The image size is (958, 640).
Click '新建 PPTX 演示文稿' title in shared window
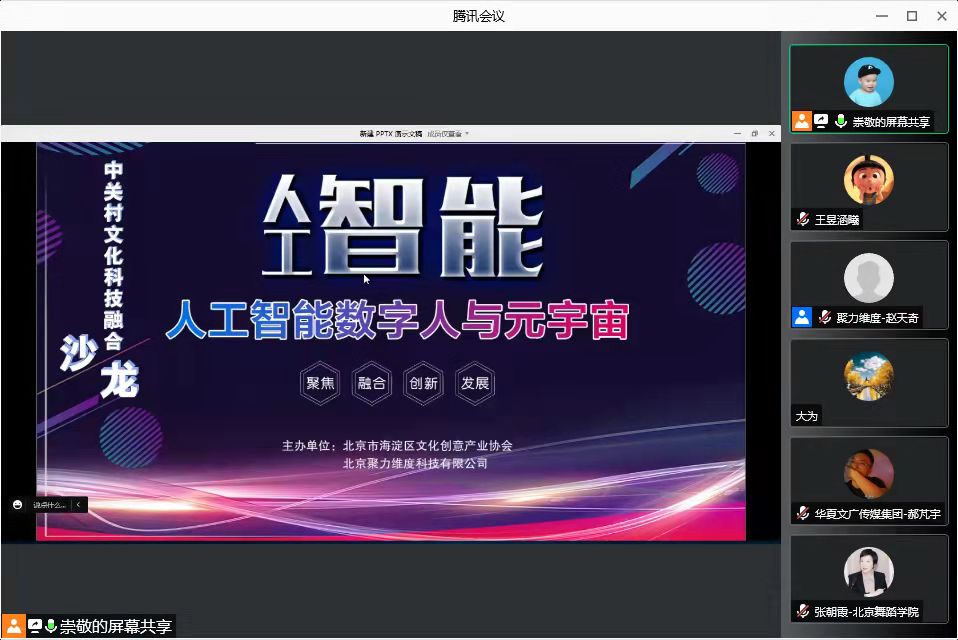click(390, 134)
